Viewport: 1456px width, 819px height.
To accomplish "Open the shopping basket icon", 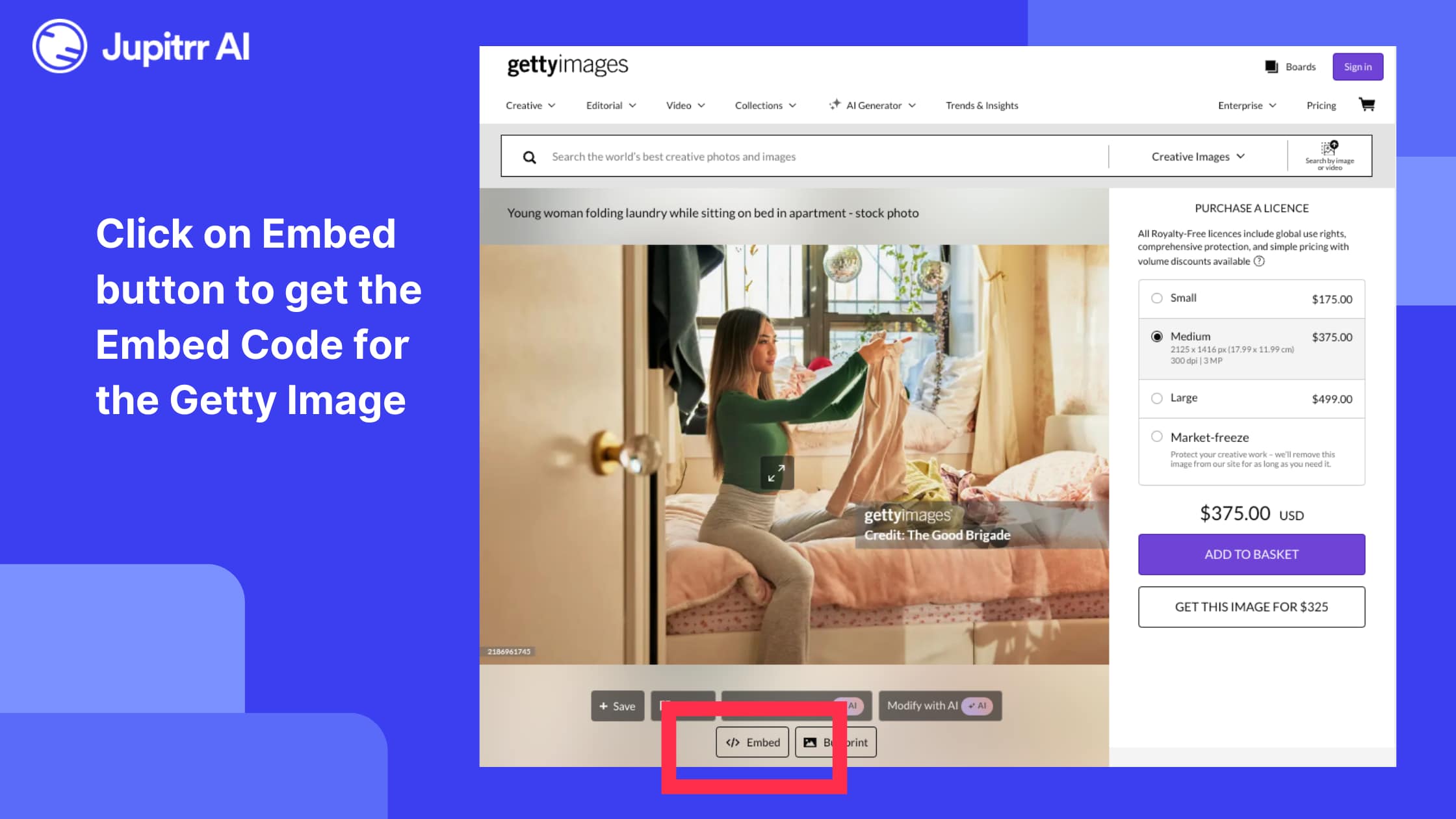I will pos(1367,105).
